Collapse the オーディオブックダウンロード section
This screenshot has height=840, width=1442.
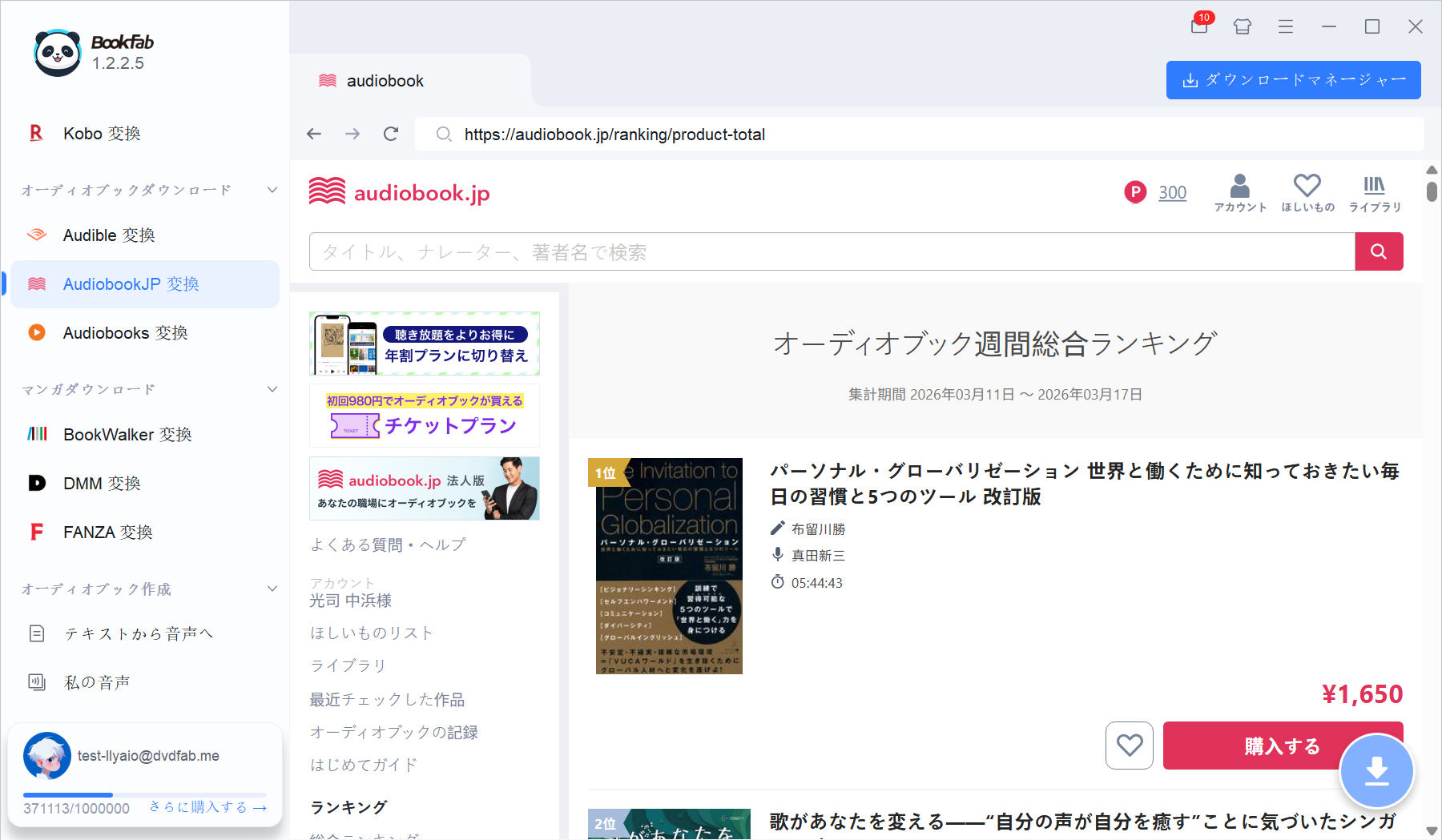[272, 190]
